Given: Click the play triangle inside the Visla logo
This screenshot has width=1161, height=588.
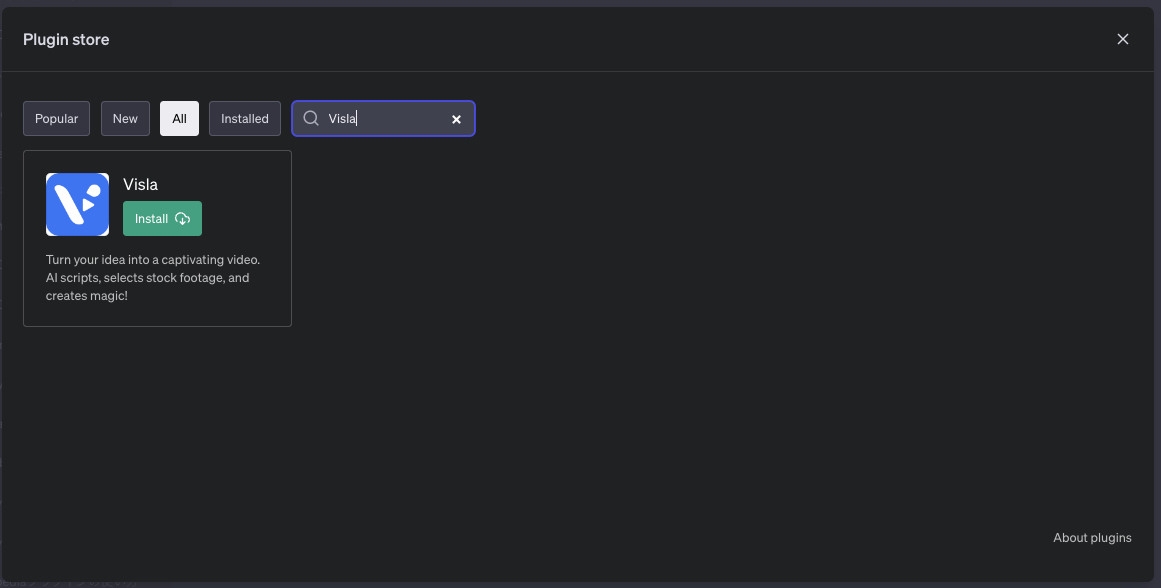Looking at the screenshot, I should point(89,203).
